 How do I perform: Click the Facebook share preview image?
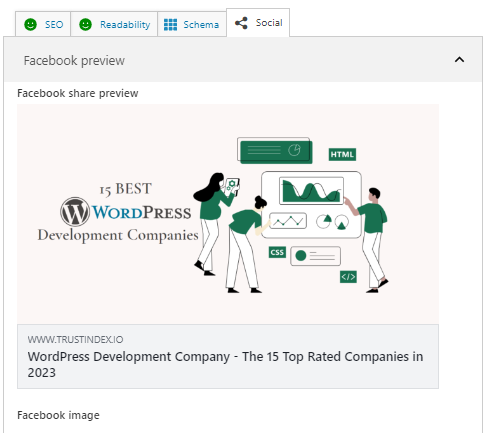(228, 214)
